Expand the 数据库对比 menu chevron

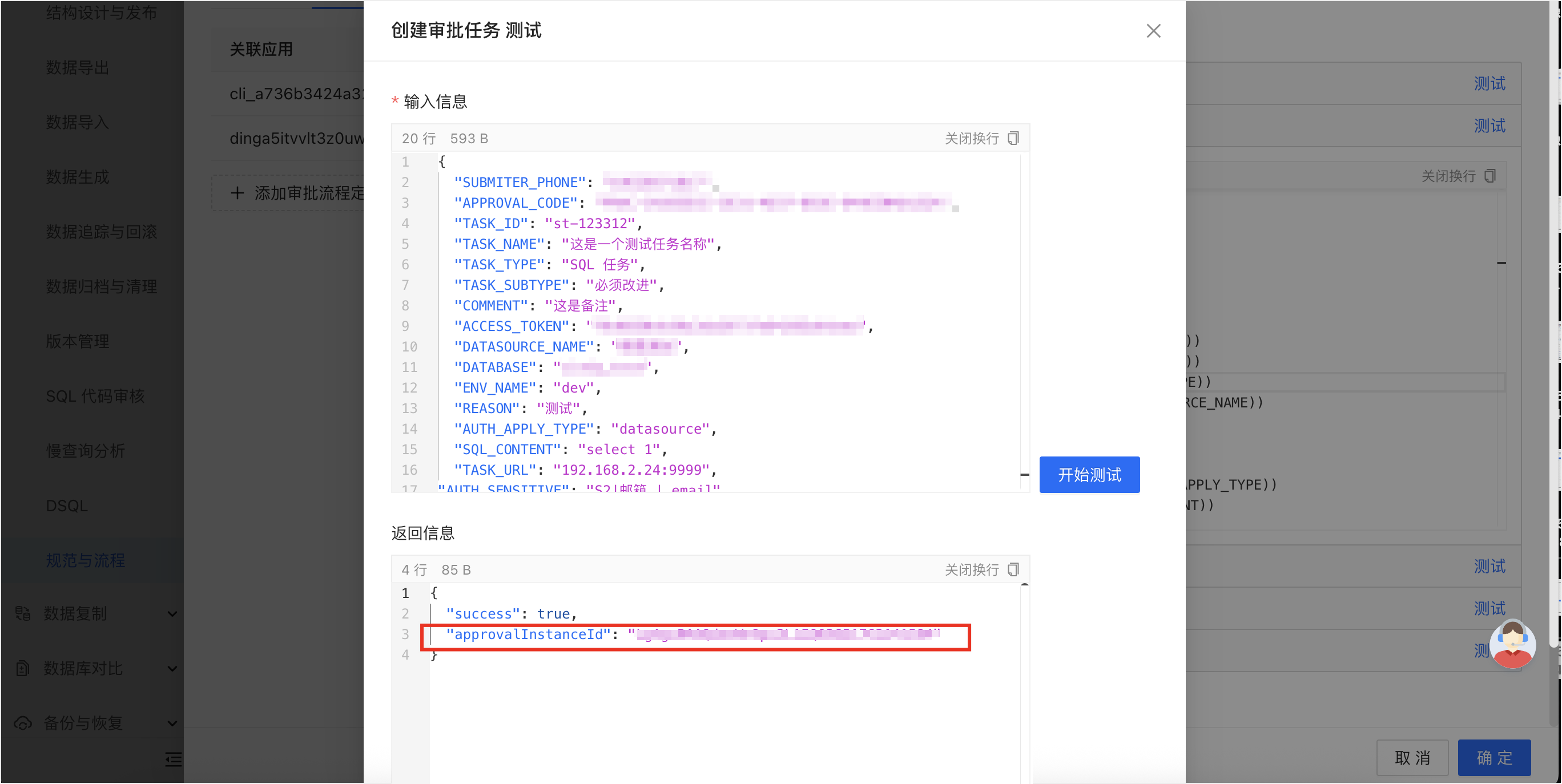click(x=172, y=669)
